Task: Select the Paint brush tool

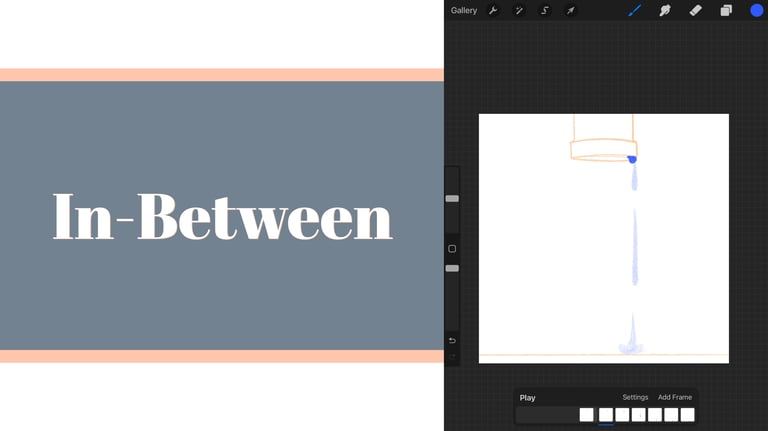Action: [635, 10]
